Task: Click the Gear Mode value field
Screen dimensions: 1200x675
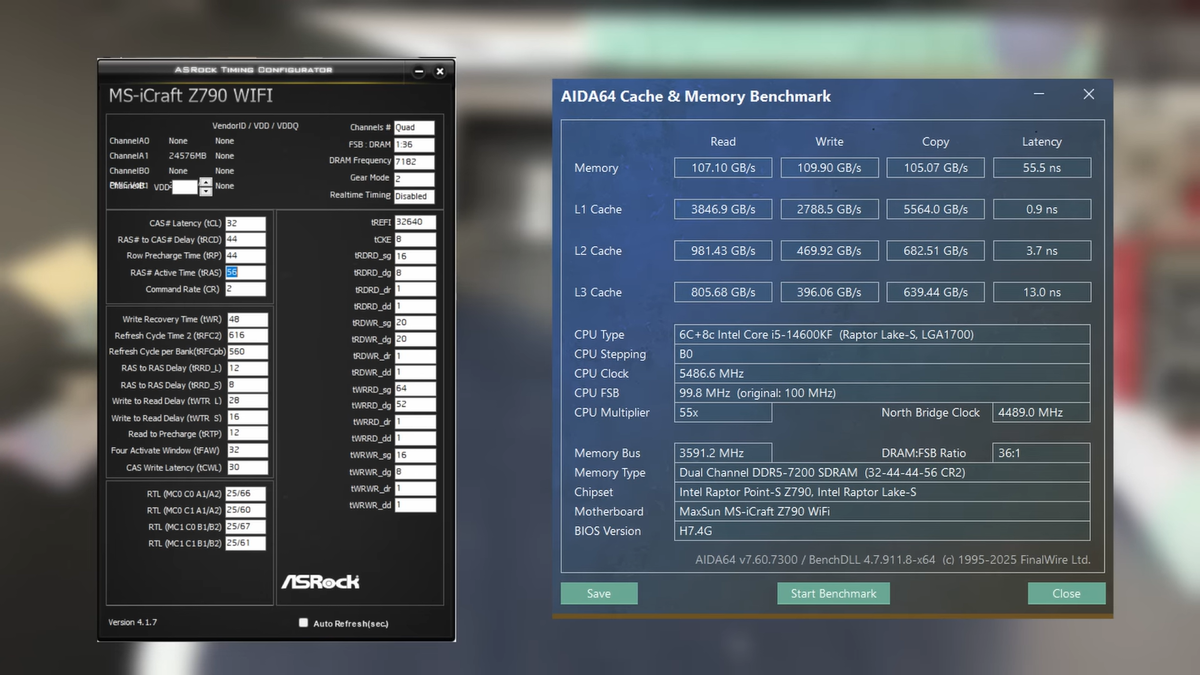Action: click(x=414, y=178)
